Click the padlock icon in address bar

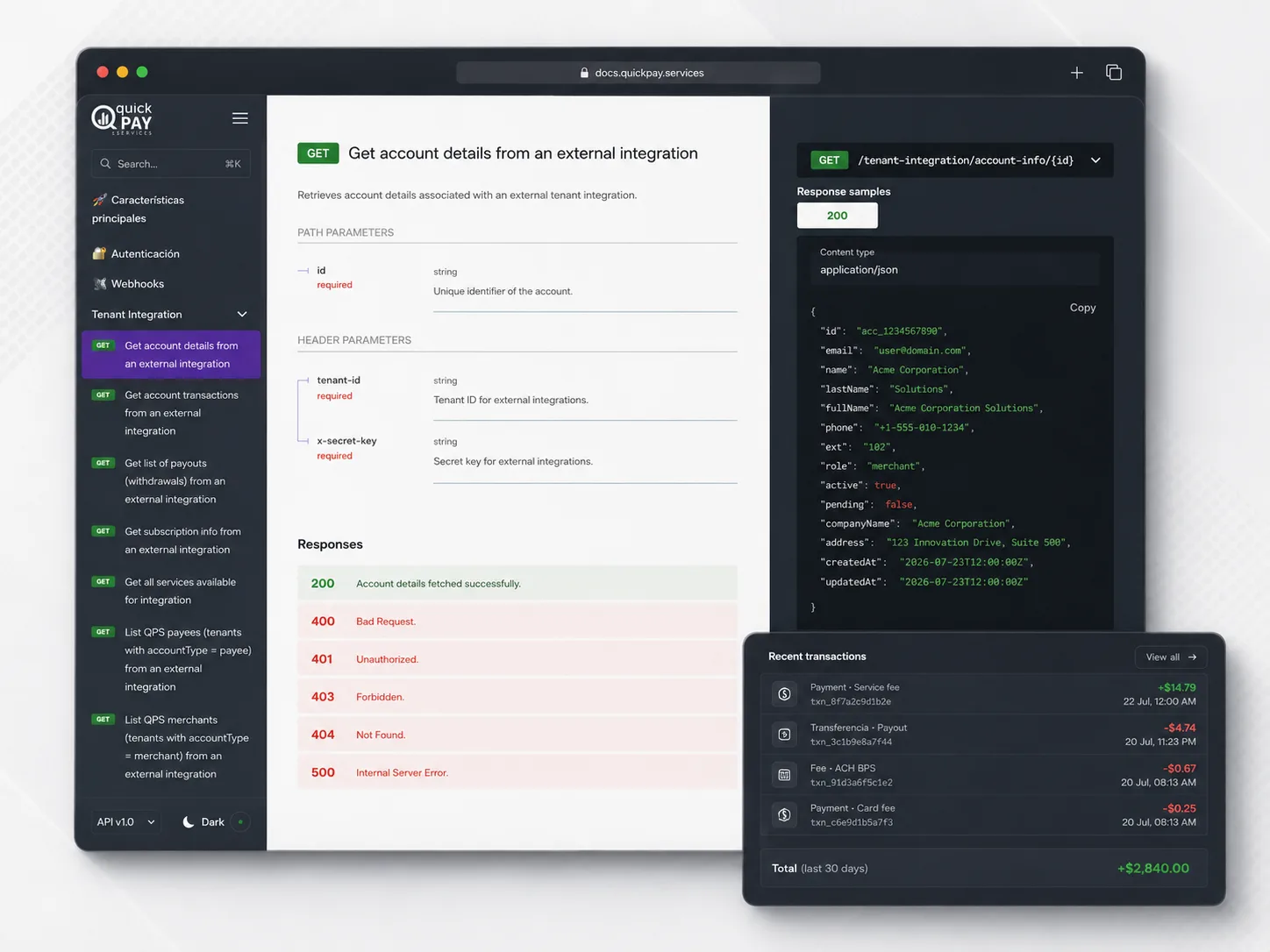pos(584,73)
